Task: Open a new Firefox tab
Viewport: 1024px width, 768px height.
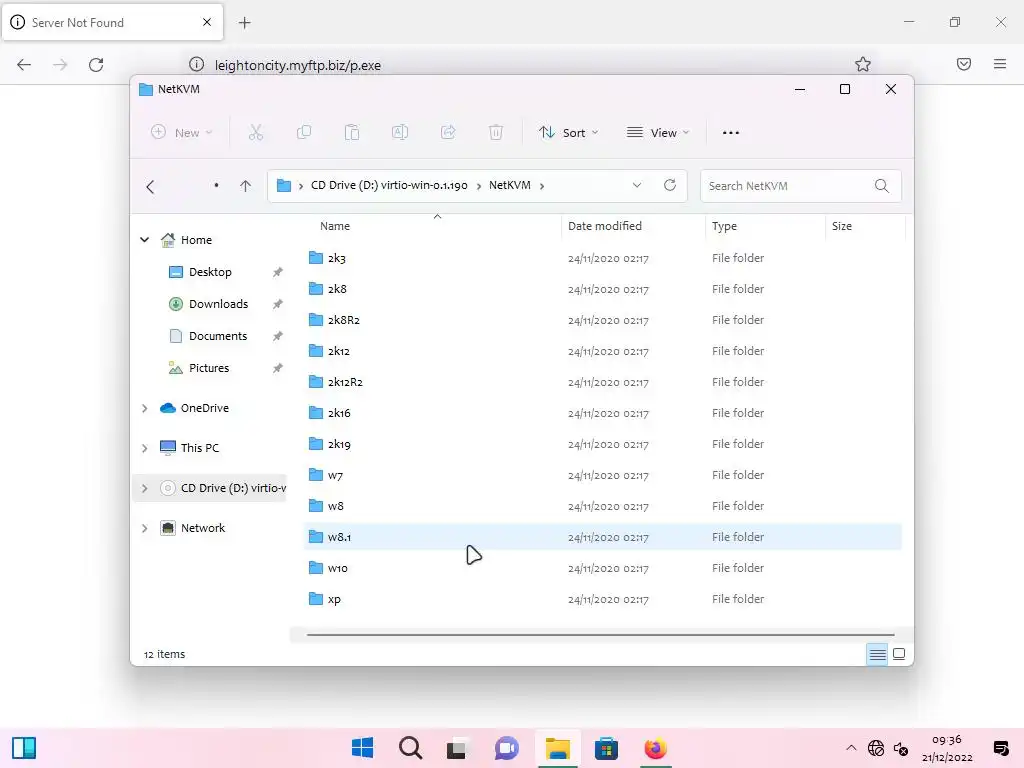Action: pos(244,23)
